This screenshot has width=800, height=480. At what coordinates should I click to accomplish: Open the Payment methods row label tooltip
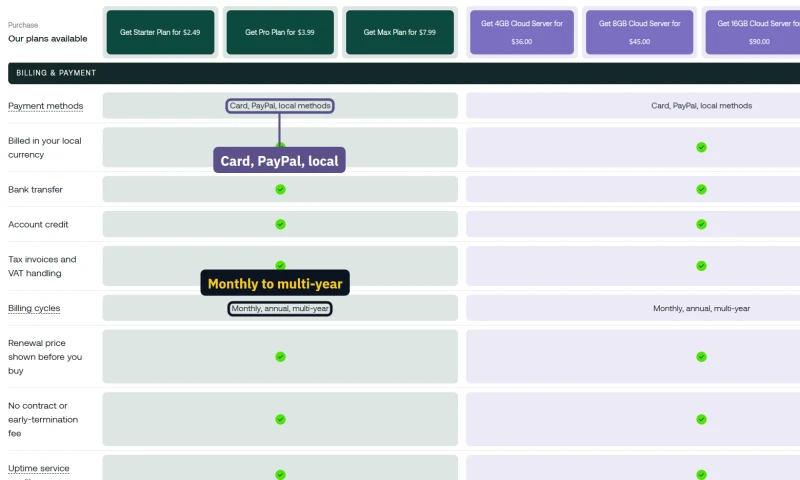click(45, 106)
